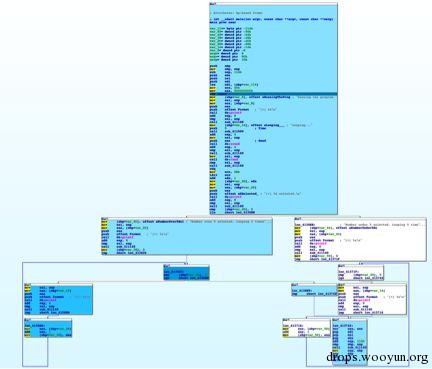This screenshot has width=432, height=369.
Task: Click title icons of the "Number over 5" node
Action: click(105, 219)
